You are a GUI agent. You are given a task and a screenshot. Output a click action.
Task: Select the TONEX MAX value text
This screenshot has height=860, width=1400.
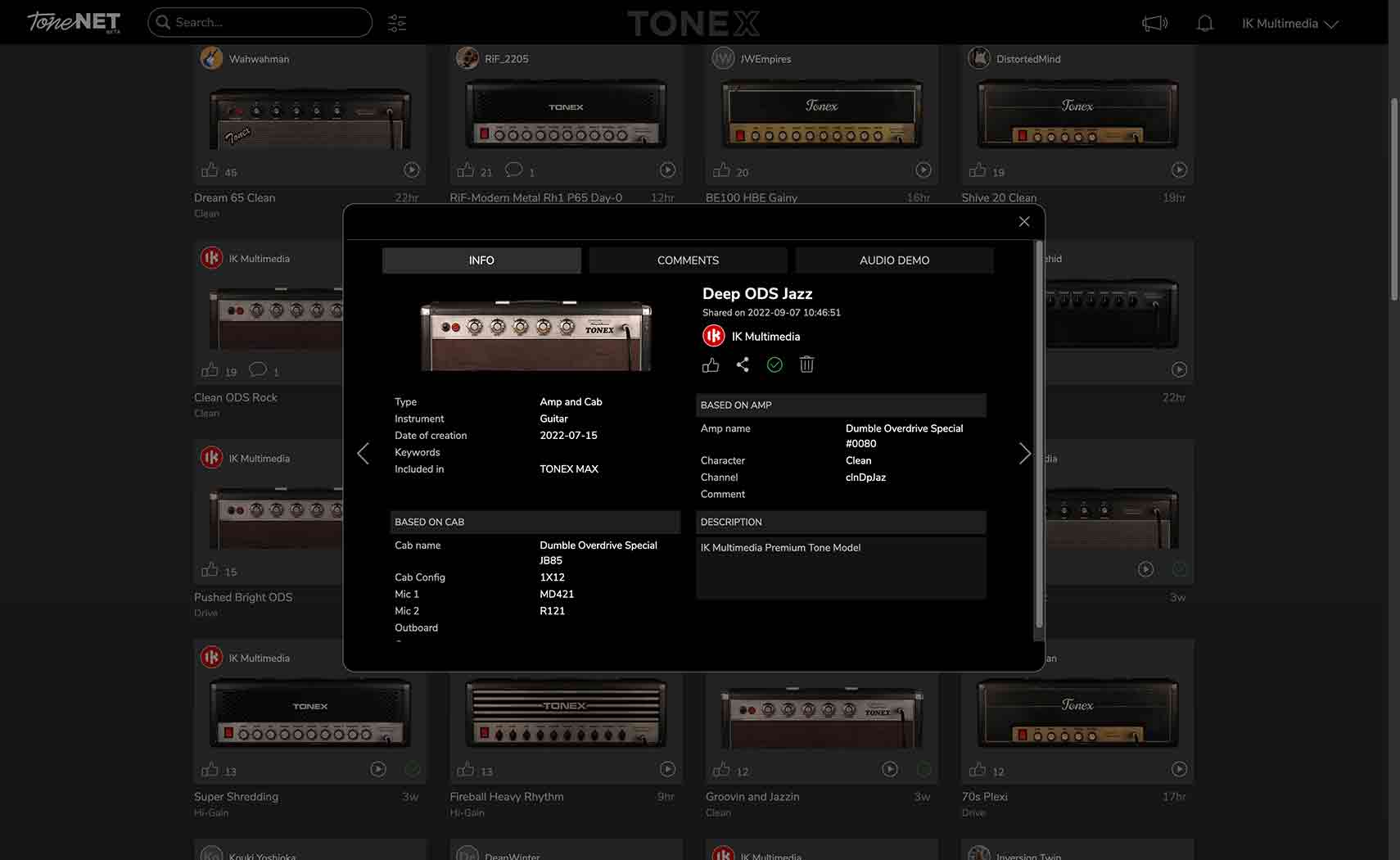tap(569, 469)
